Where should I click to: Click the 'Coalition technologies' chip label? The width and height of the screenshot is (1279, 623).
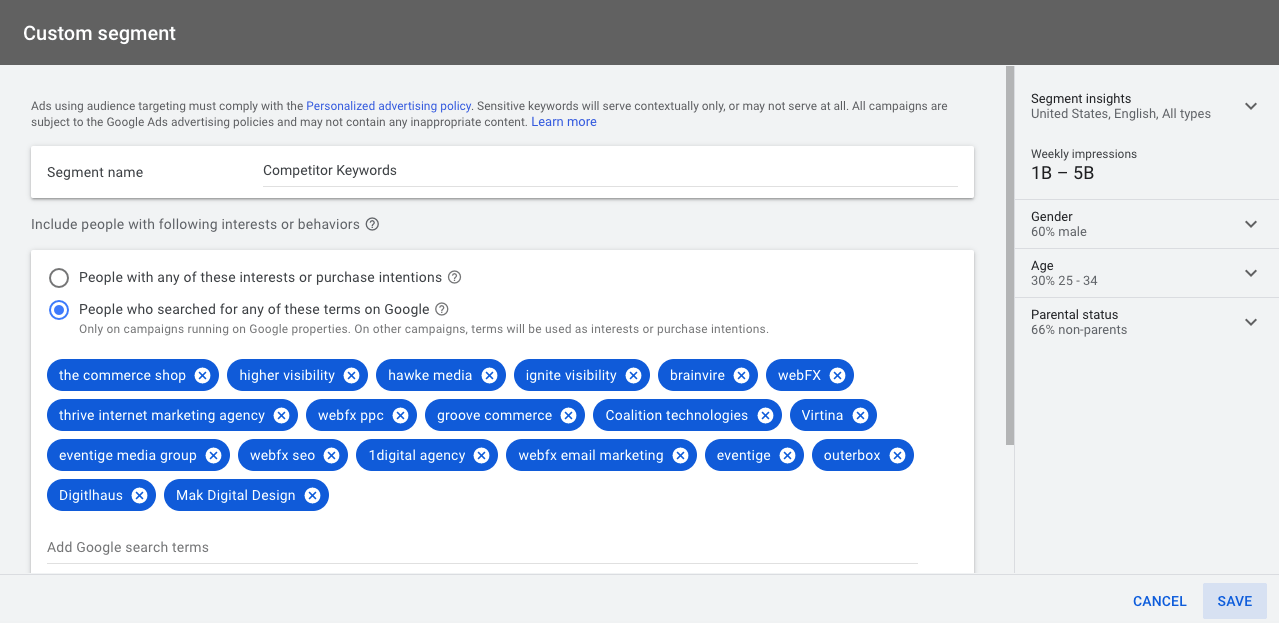coord(676,415)
